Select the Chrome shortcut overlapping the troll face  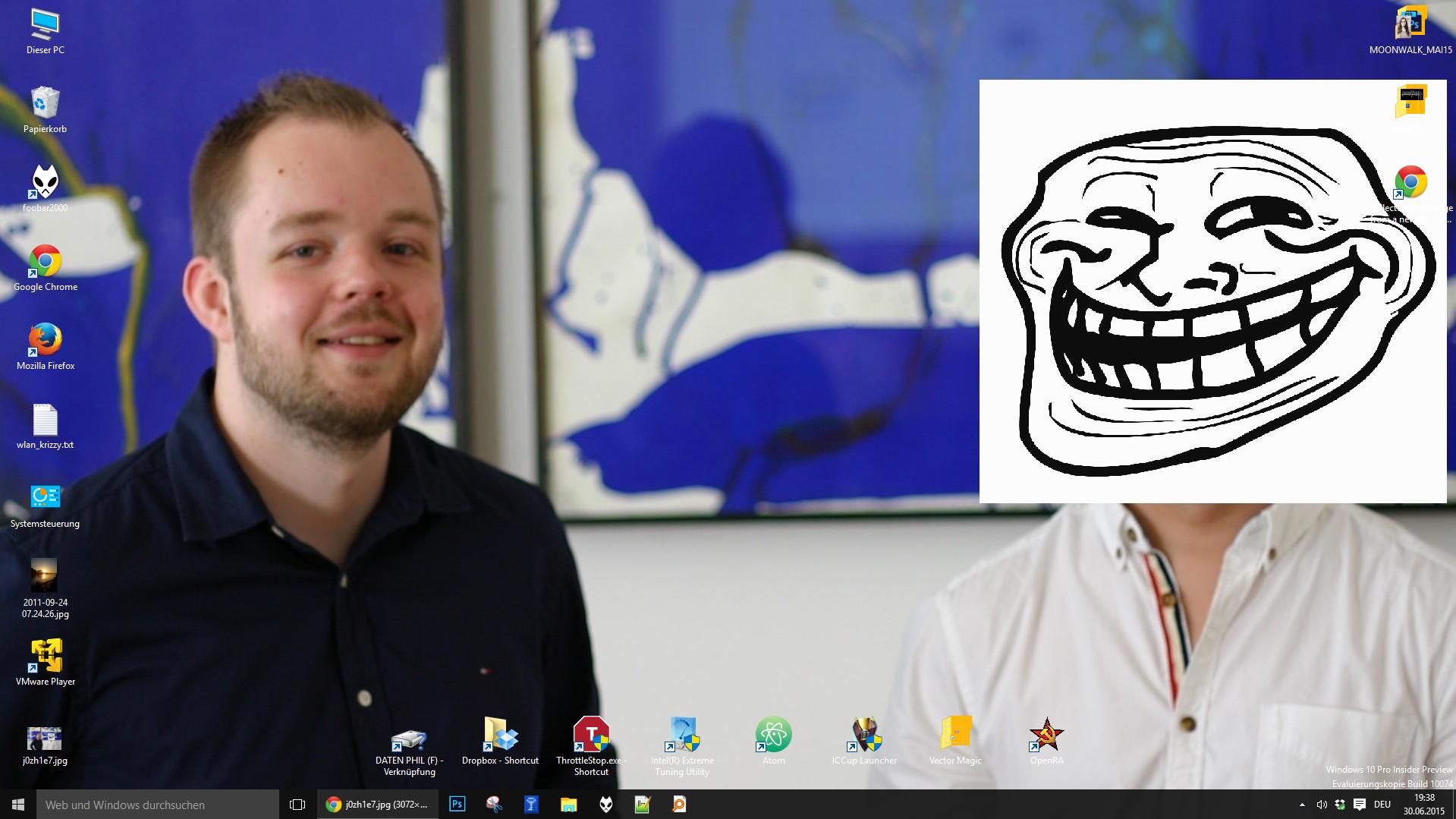point(1410,182)
